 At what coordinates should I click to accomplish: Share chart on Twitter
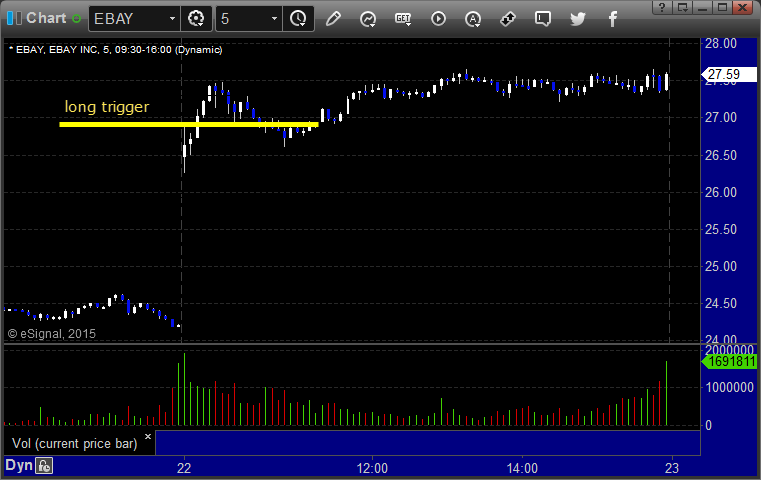(x=578, y=19)
